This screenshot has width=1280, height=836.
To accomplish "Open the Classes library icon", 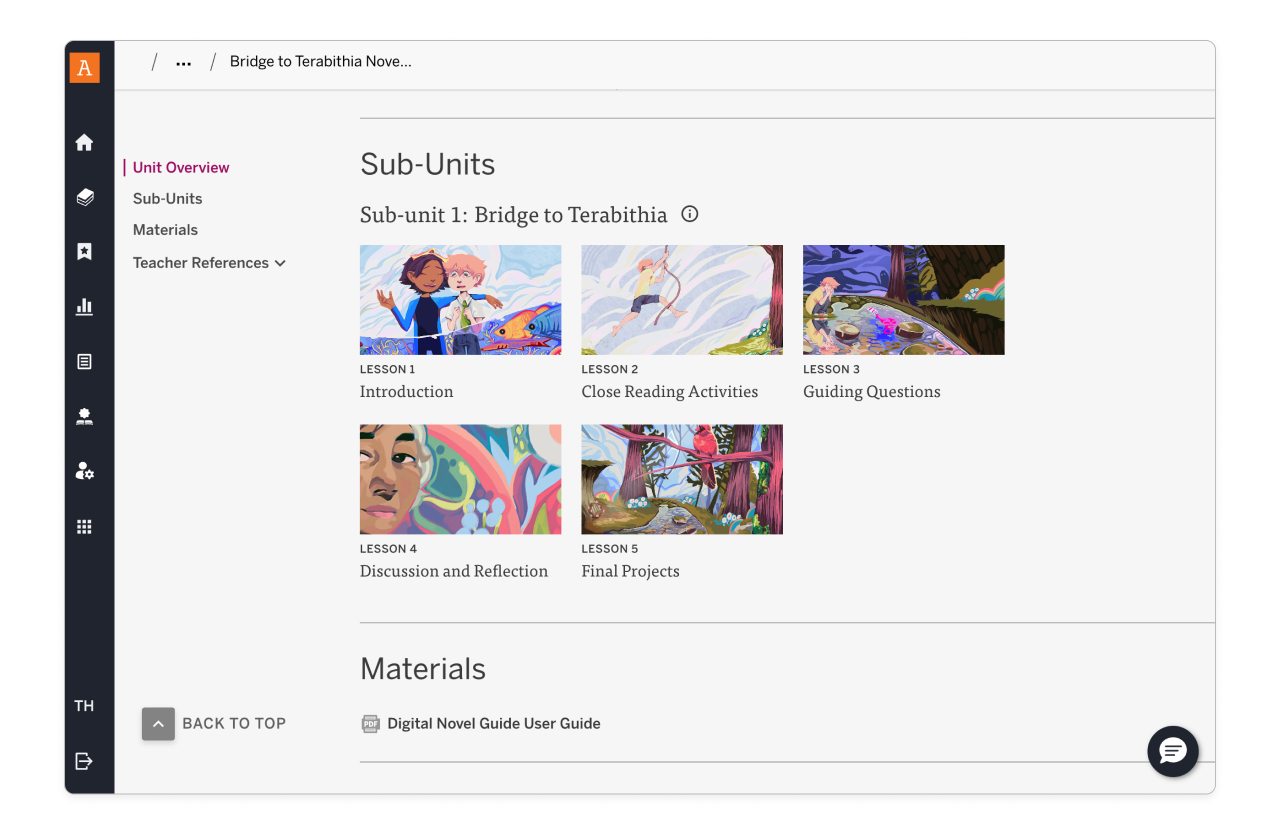I will tap(85, 197).
